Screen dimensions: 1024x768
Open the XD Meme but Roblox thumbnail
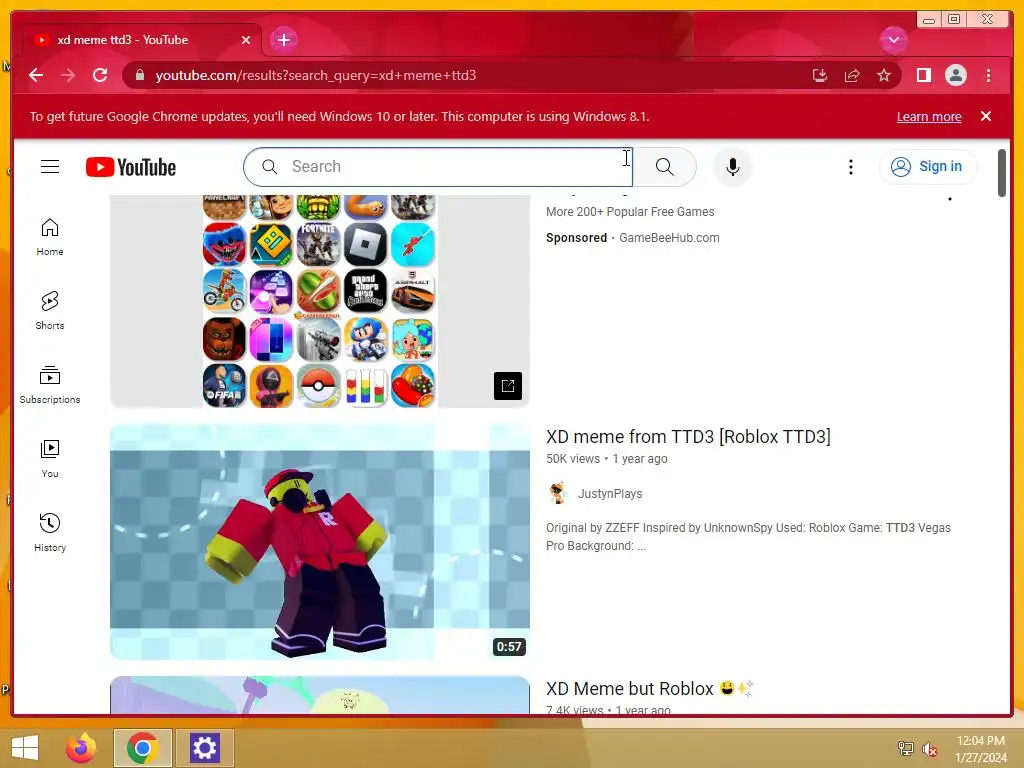[x=319, y=695]
